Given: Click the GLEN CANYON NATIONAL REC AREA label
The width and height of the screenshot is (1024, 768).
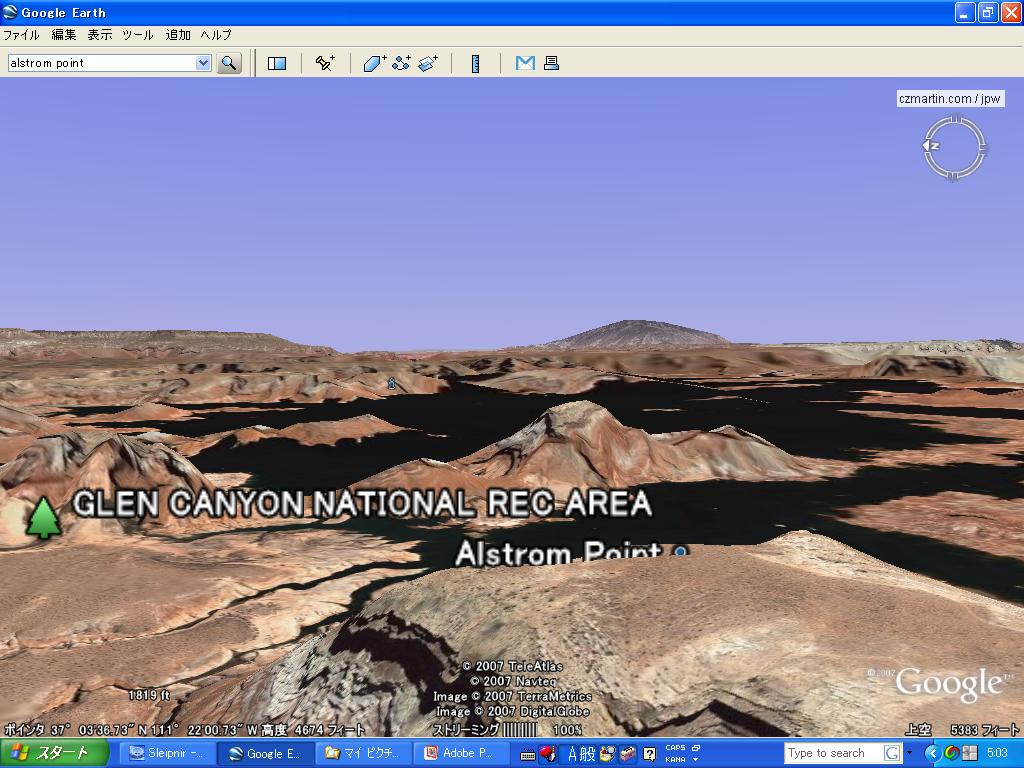Looking at the screenshot, I should coord(362,504).
